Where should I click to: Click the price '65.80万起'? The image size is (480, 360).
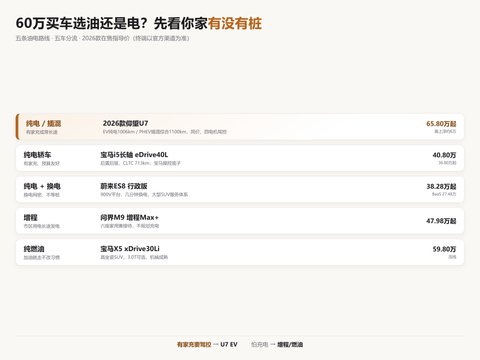click(441, 124)
